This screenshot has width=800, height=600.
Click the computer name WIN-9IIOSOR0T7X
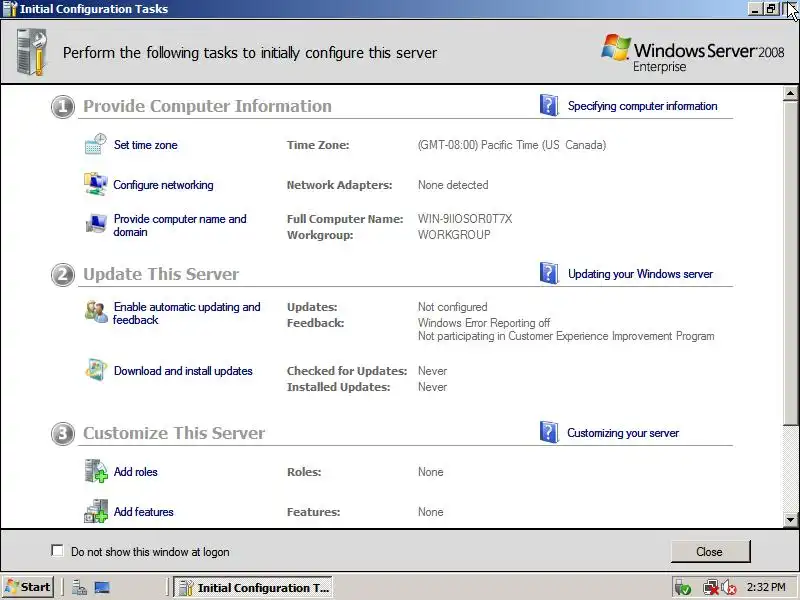tap(465, 219)
